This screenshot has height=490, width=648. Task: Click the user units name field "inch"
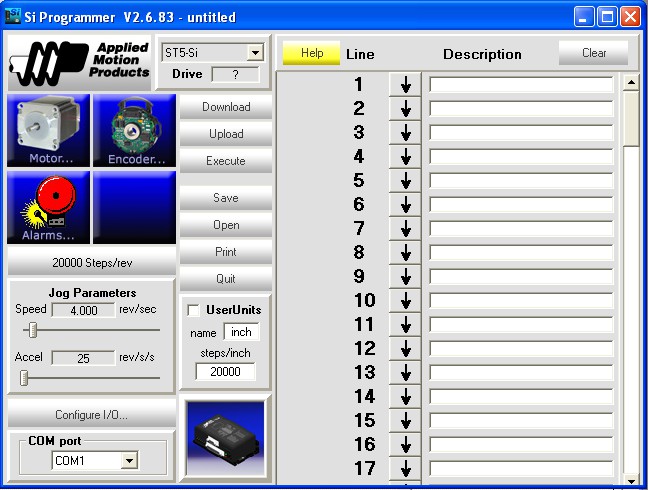pyautogui.click(x=241, y=332)
